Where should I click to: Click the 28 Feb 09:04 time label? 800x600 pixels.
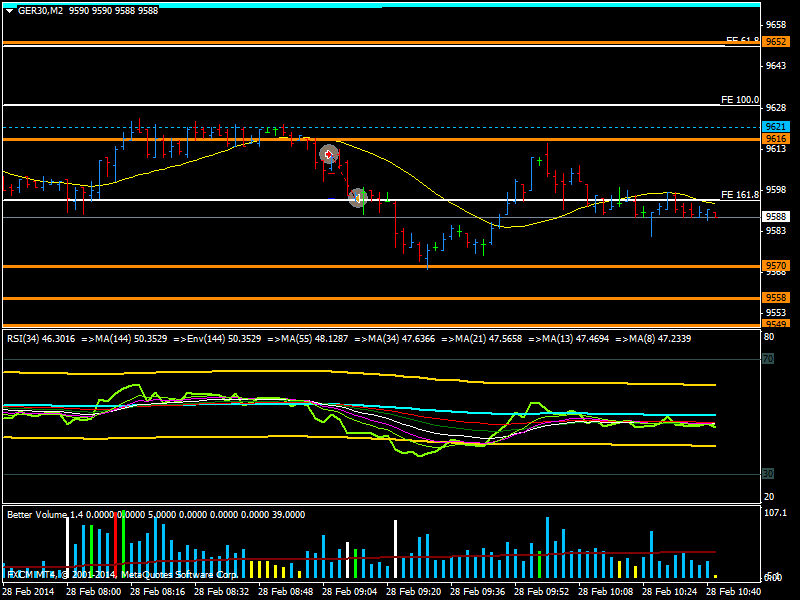coord(352,591)
